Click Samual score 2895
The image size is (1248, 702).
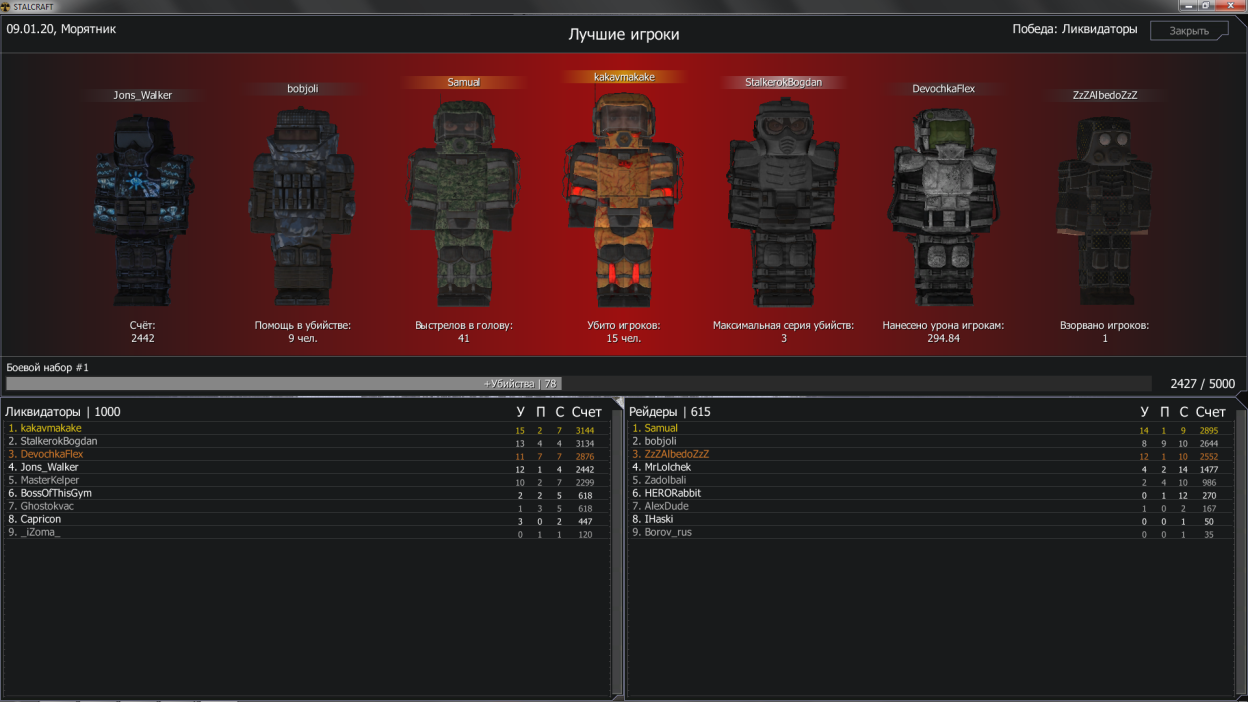[x=1208, y=430]
